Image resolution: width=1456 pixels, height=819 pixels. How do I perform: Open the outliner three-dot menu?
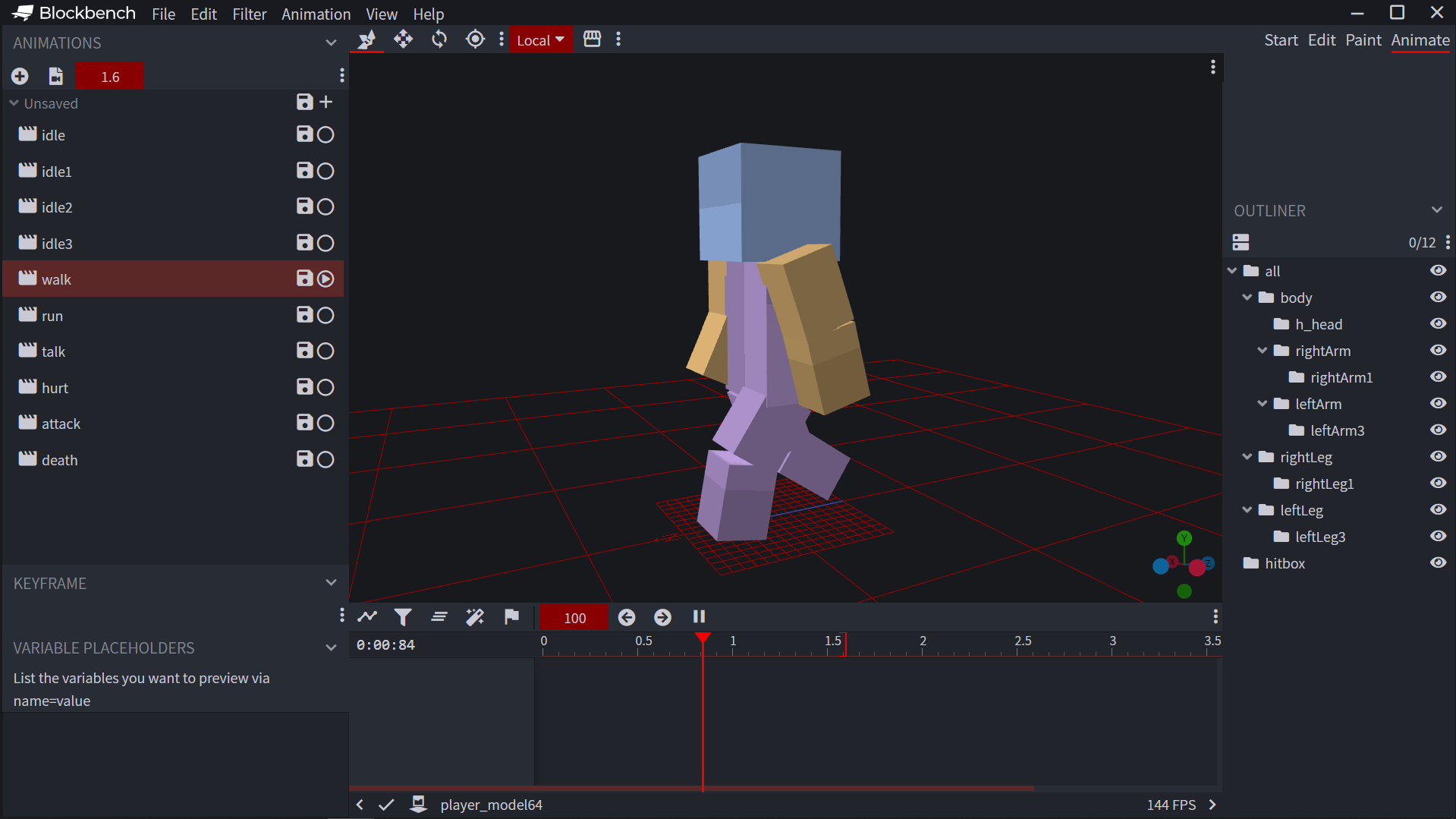pos(1448,242)
